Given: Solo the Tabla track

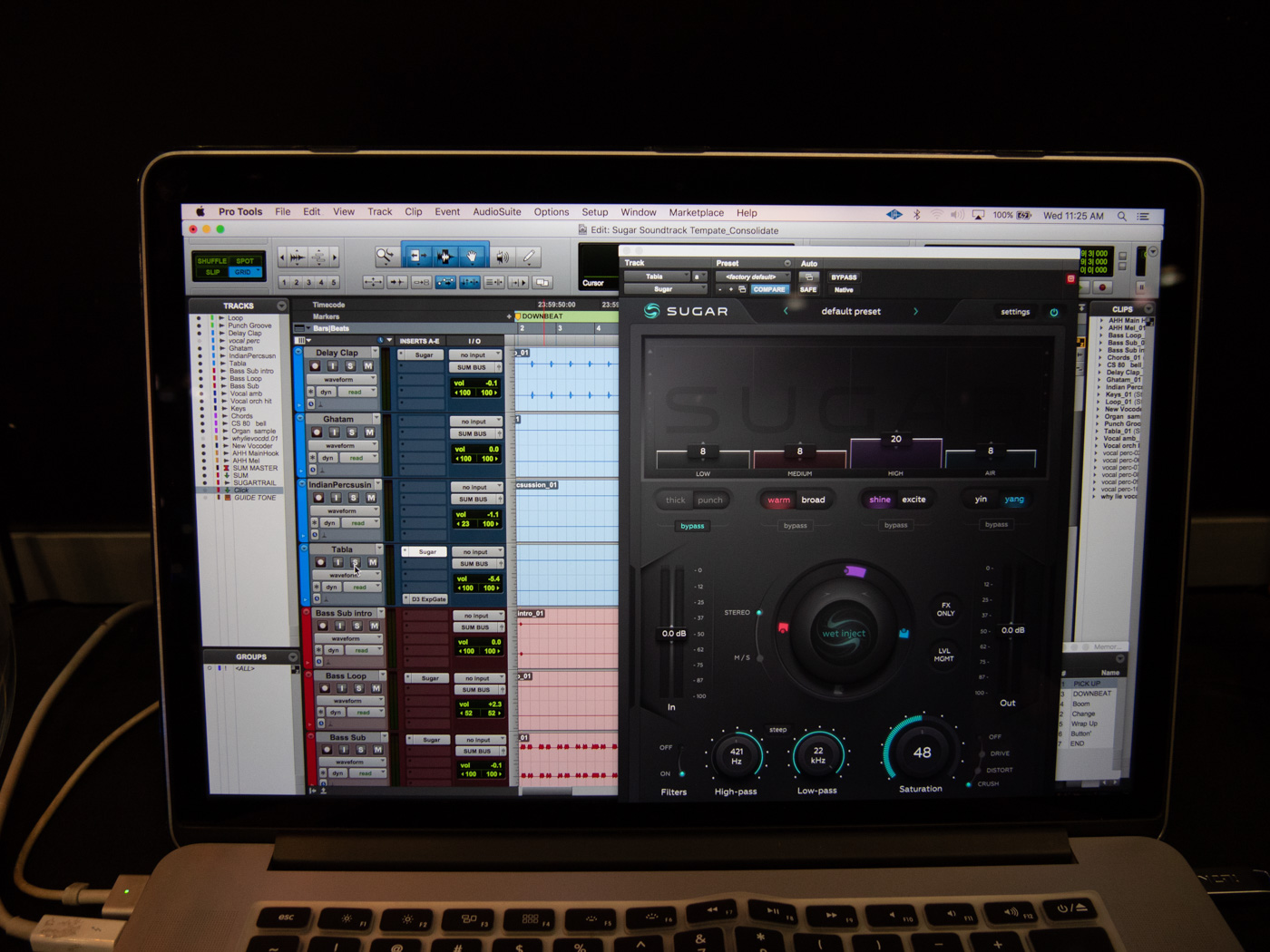Looking at the screenshot, I should coord(355,562).
